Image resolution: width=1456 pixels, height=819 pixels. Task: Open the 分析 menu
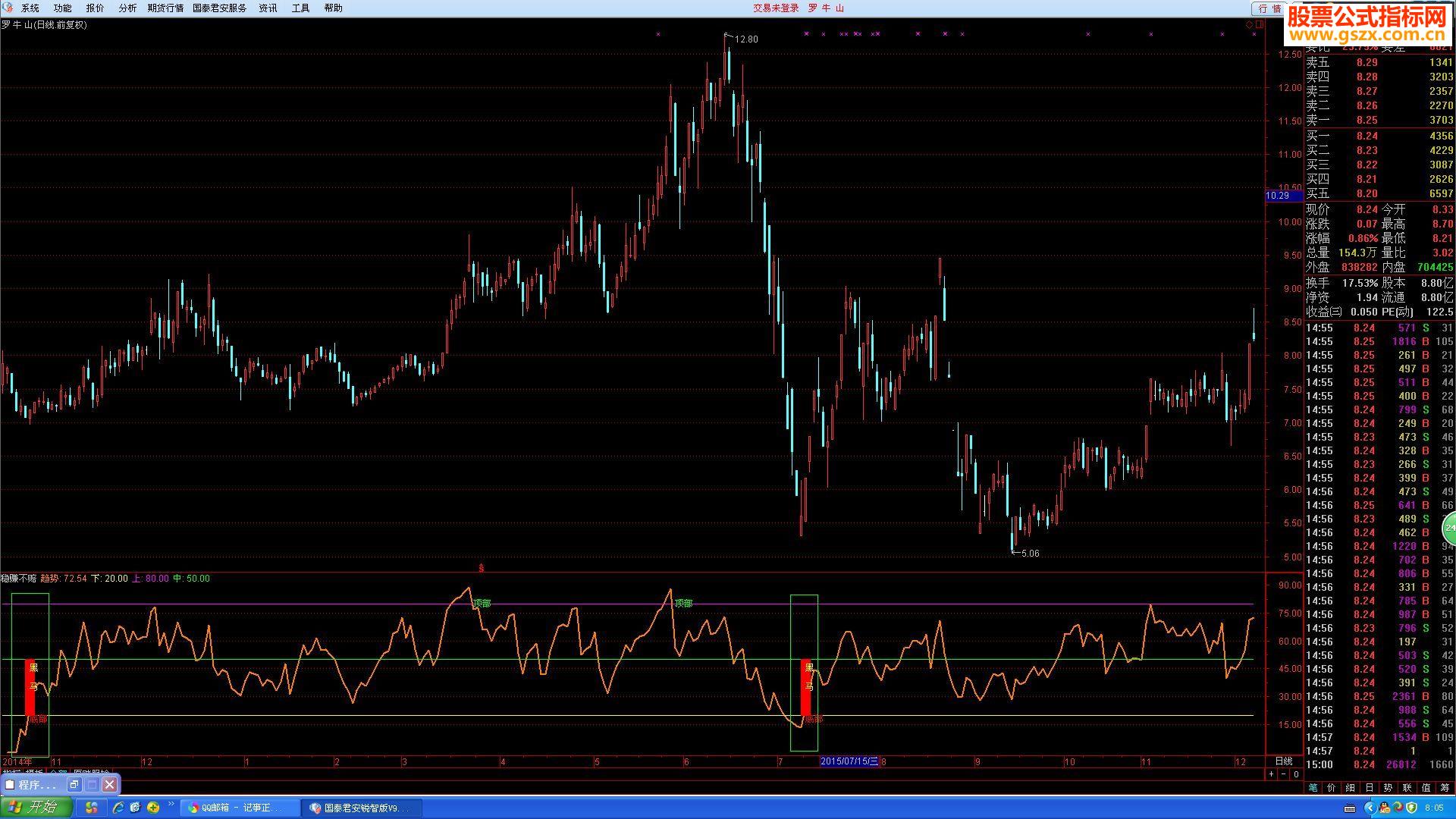pyautogui.click(x=128, y=8)
